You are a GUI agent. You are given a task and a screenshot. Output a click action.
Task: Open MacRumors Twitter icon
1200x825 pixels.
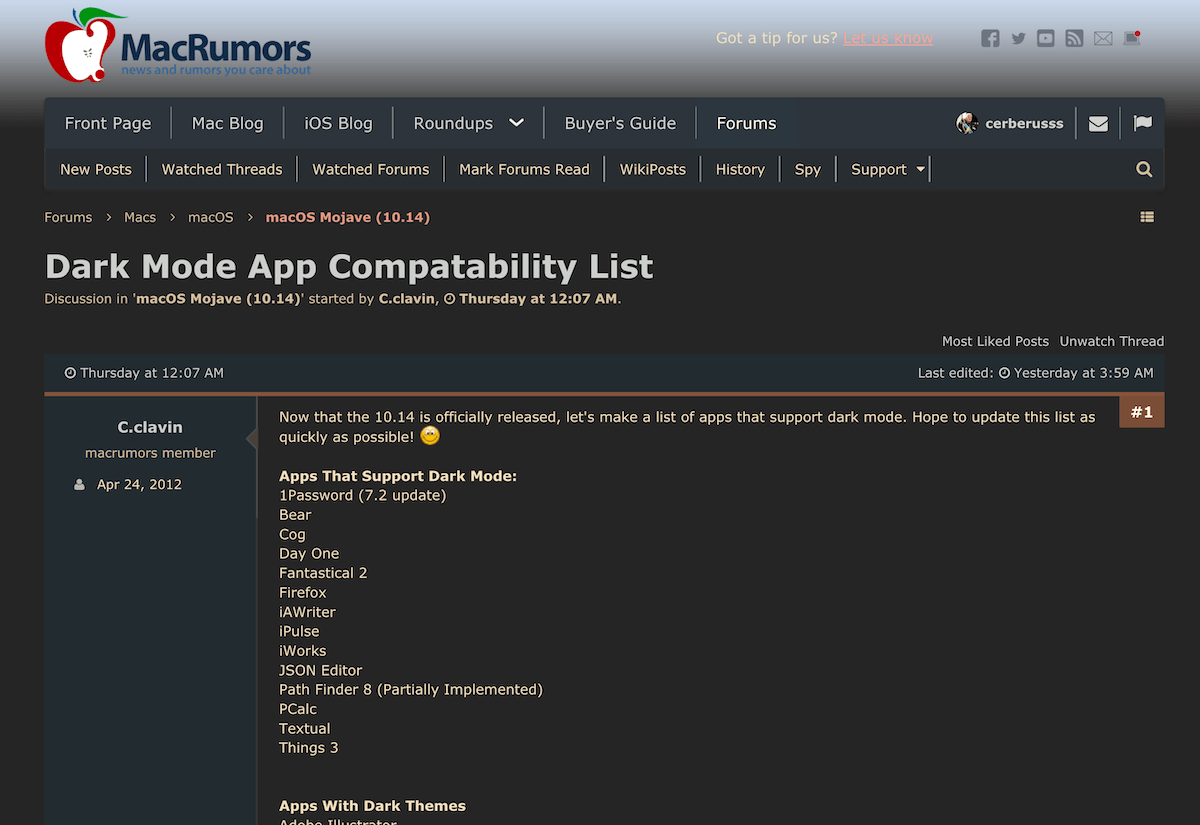[1018, 38]
